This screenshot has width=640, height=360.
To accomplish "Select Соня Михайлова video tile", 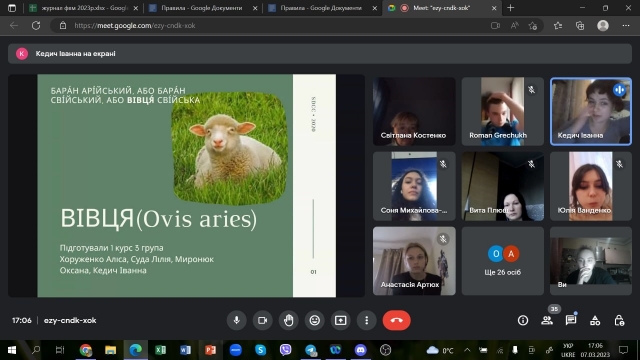I will [x=414, y=186].
